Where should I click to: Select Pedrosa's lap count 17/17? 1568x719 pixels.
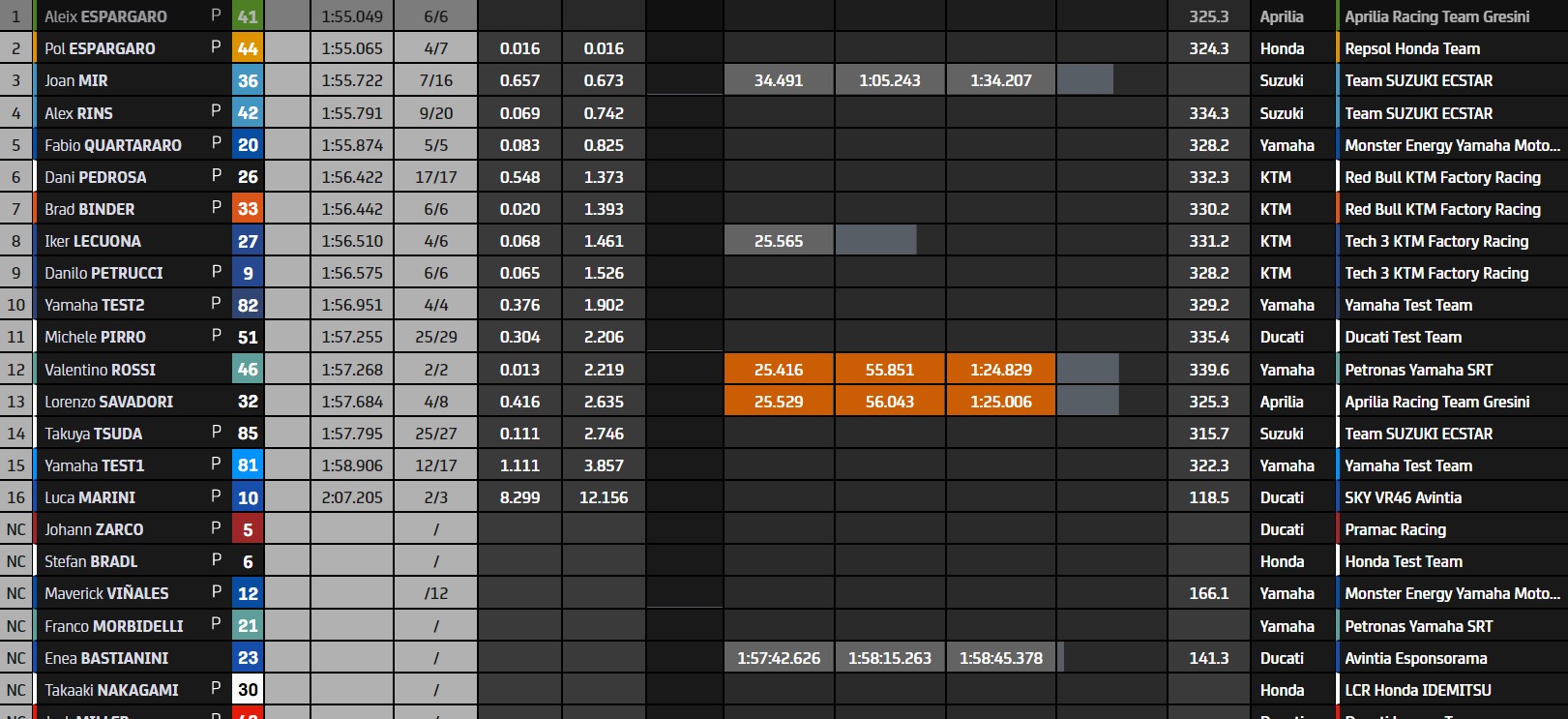point(436,177)
